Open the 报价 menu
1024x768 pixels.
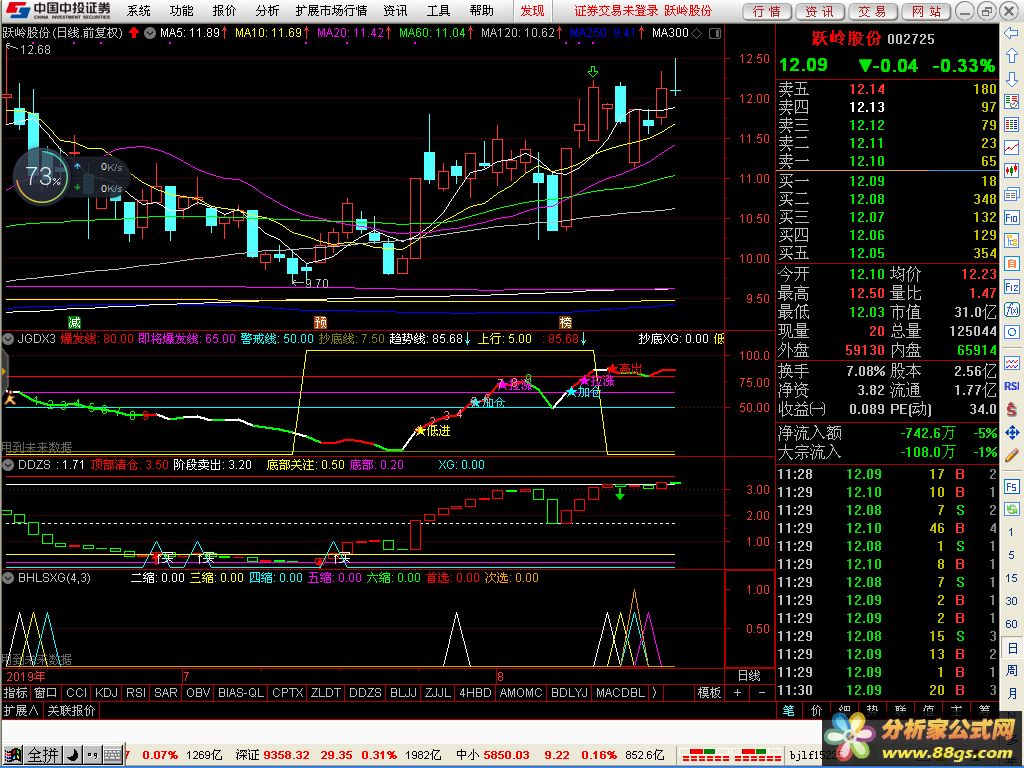coord(225,10)
